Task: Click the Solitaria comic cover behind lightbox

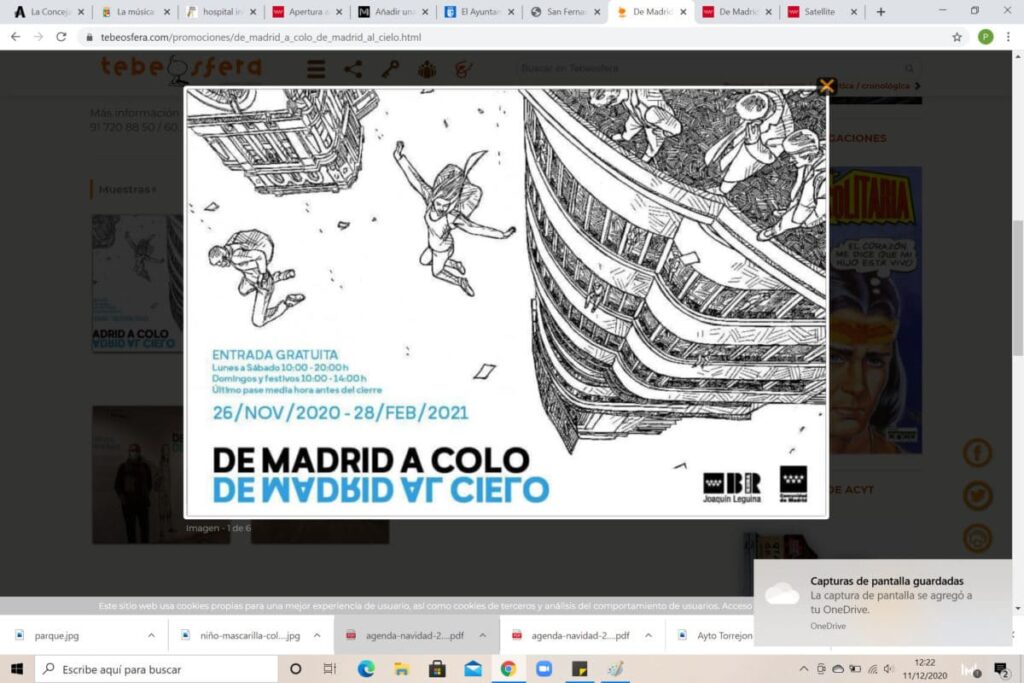Action: pos(875,310)
